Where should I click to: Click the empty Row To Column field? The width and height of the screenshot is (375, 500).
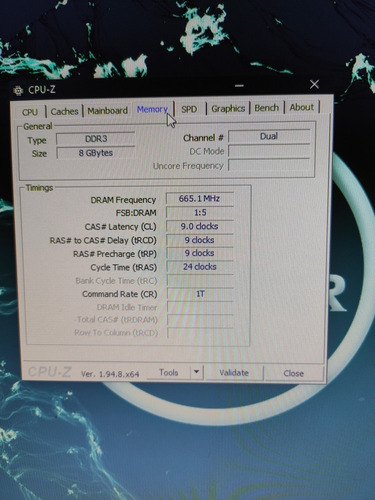point(200,333)
